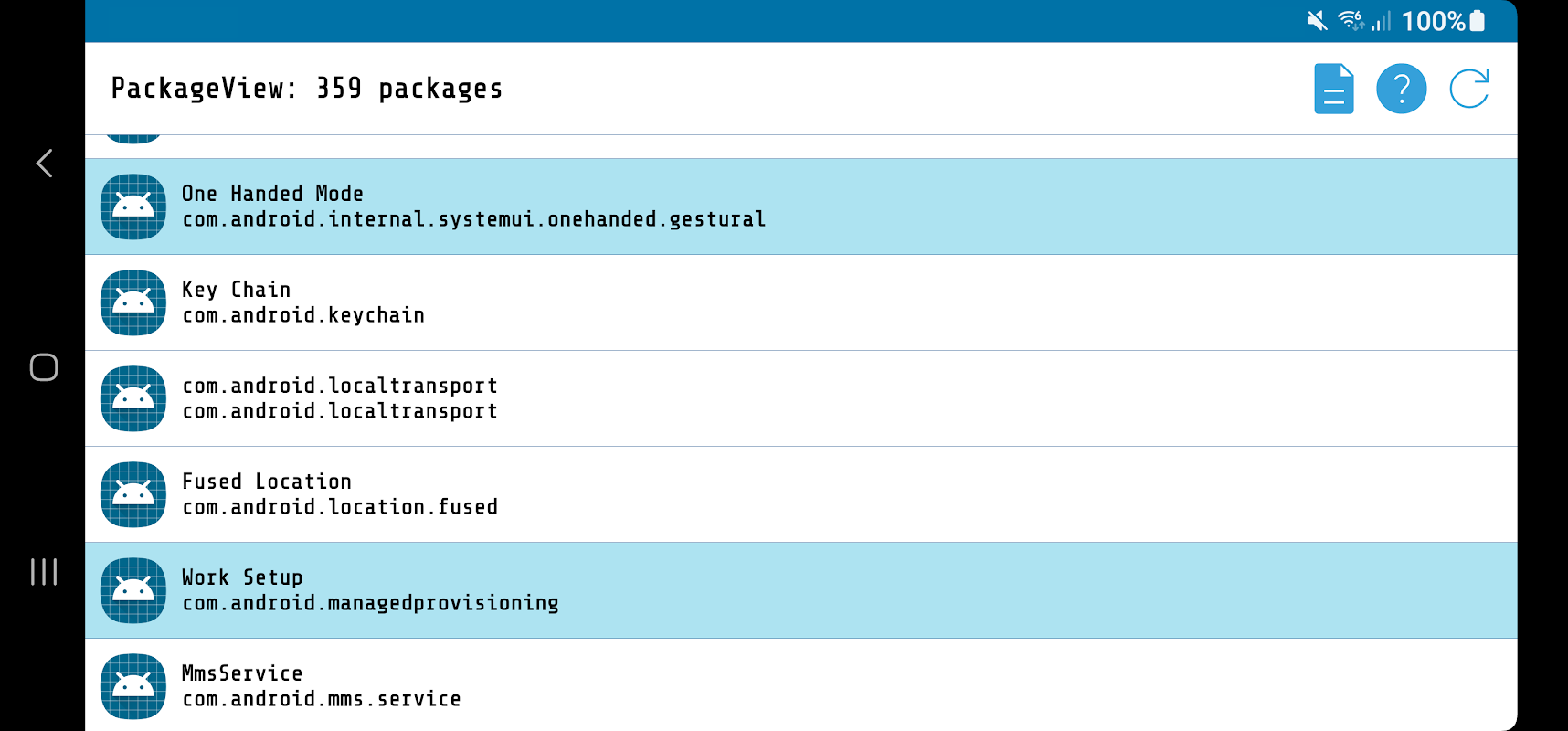The height and width of the screenshot is (731, 1568).
Task: Tap the question mark help icon
Action: [1401, 89]
